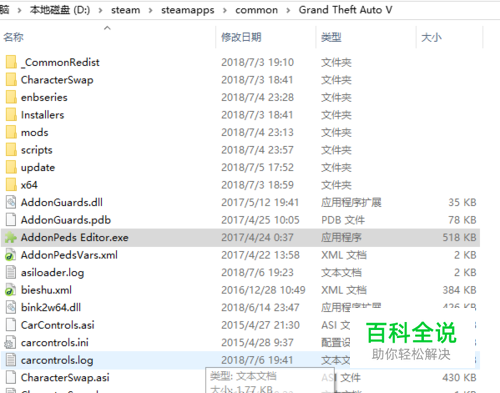Click the enbseries folder icon
Screen dimensions: 500x393
click(11, 97)
